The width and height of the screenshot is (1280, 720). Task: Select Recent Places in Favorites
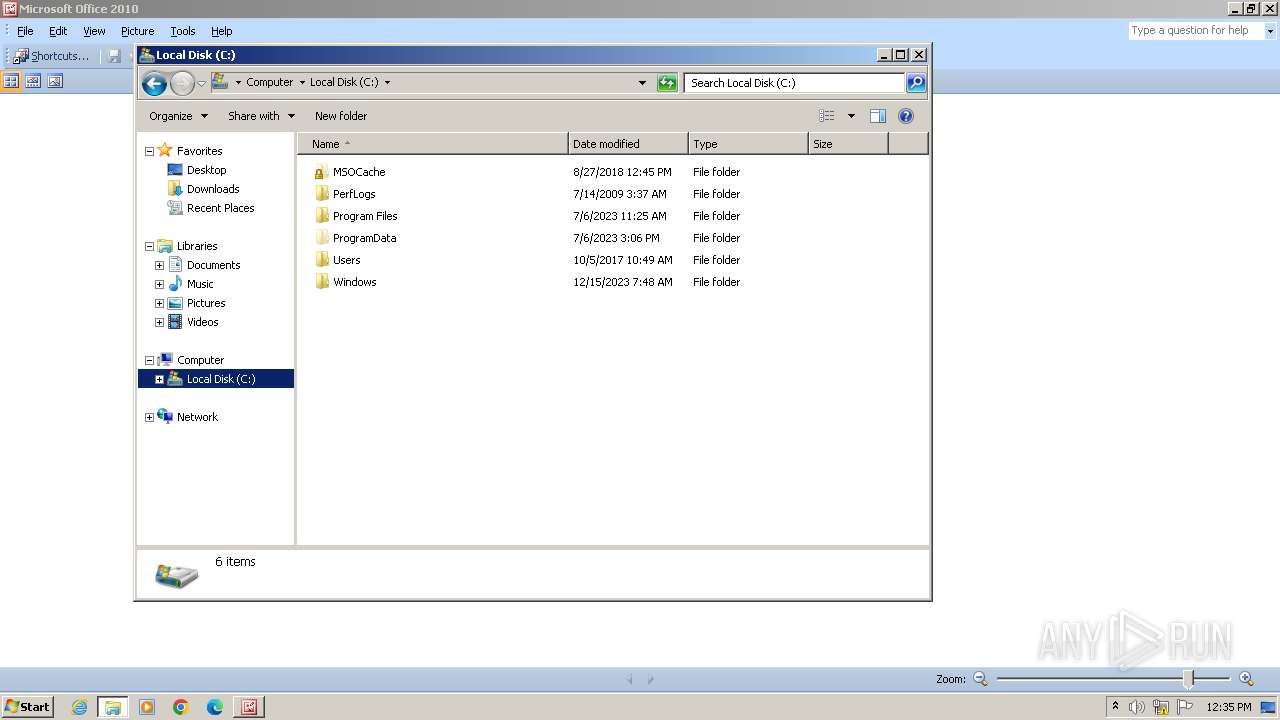click(220, 208)
